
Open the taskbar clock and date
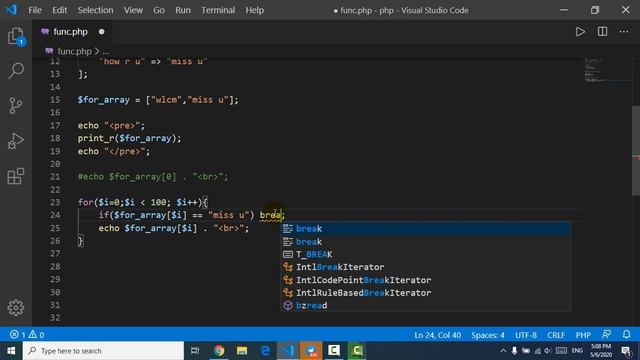[x=601, y=351]
